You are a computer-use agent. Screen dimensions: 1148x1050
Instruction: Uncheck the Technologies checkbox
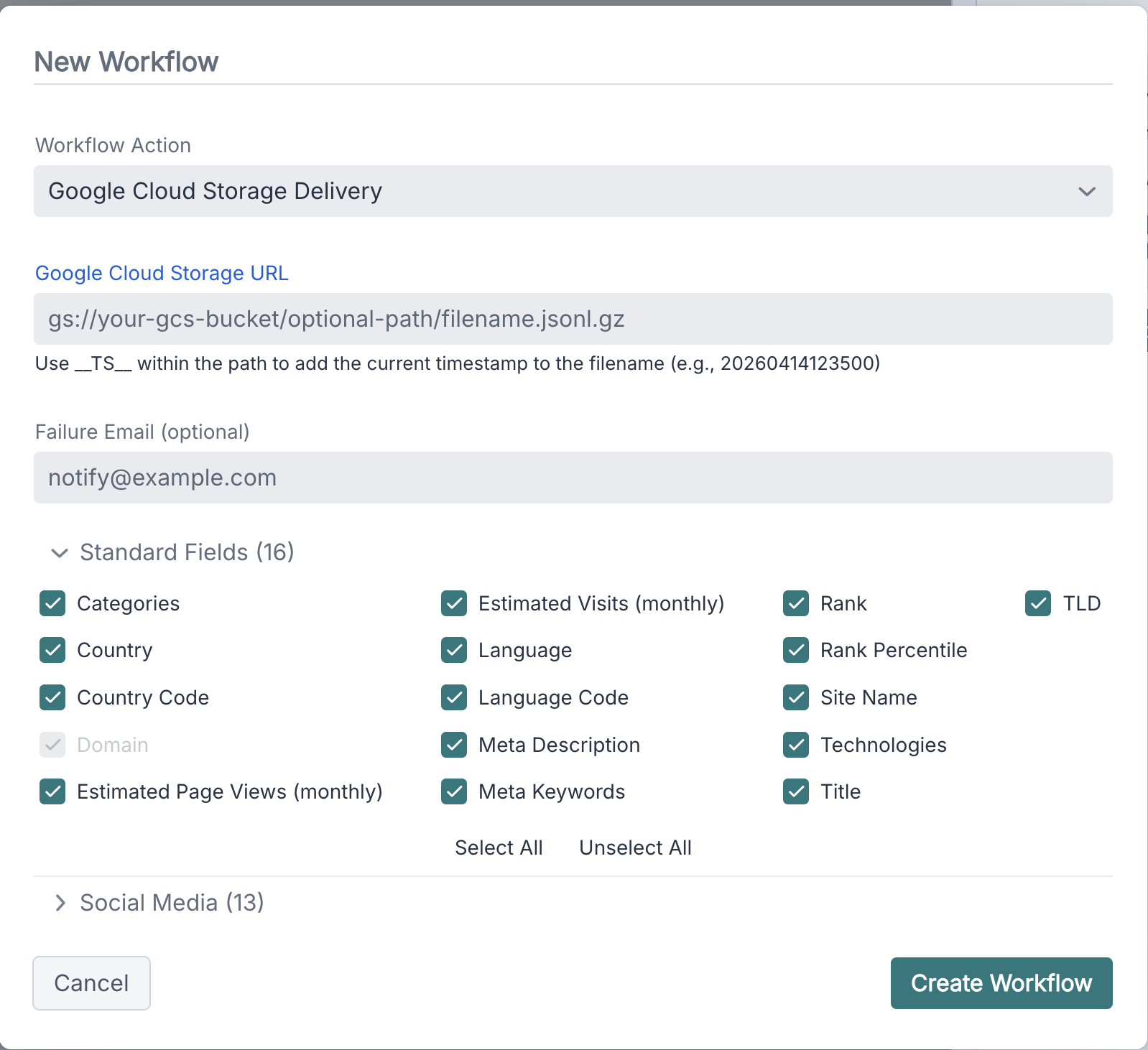[796, 745]
